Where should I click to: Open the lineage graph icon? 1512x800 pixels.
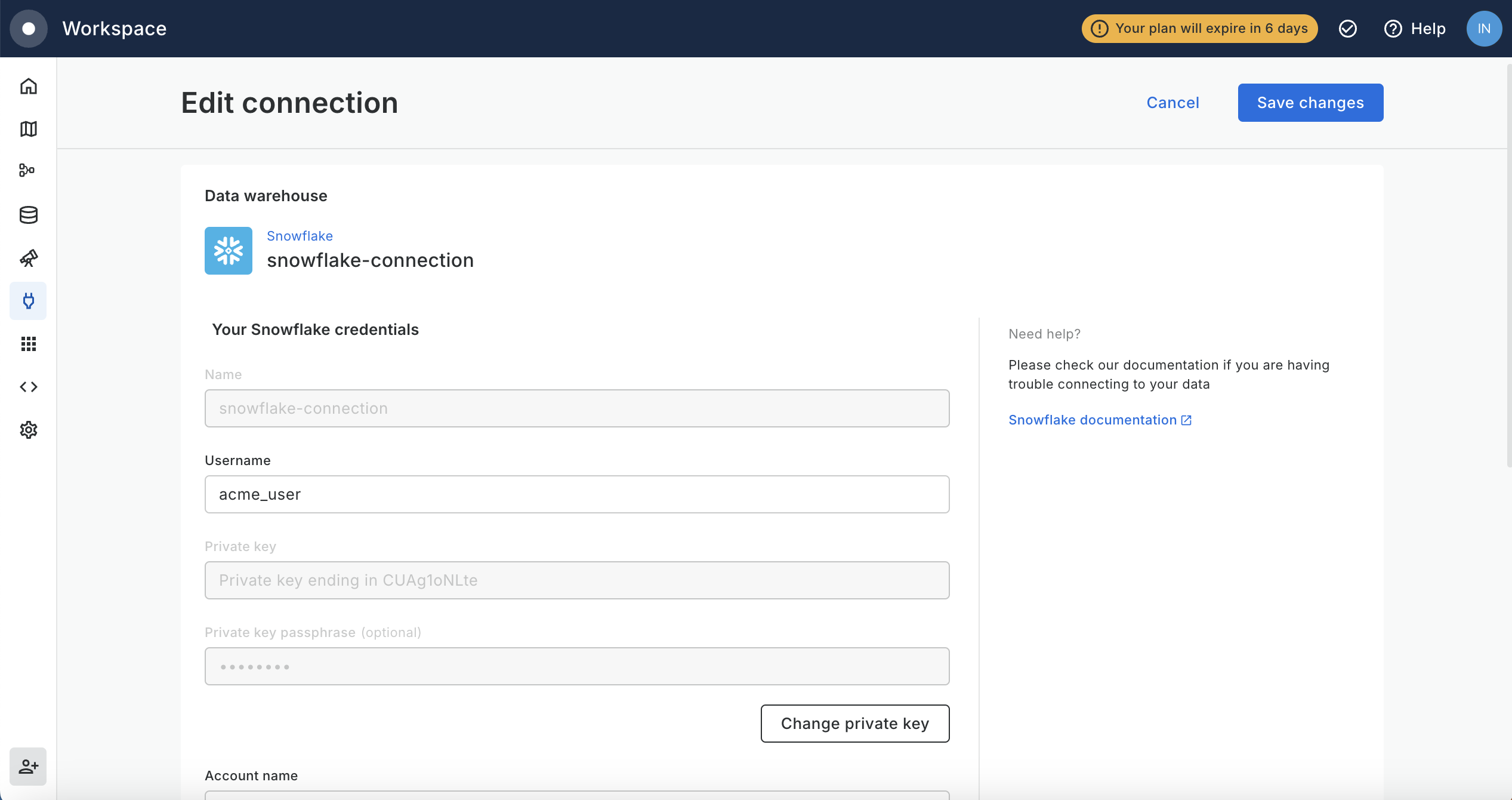pyautogui.click(x=27, y=171)
